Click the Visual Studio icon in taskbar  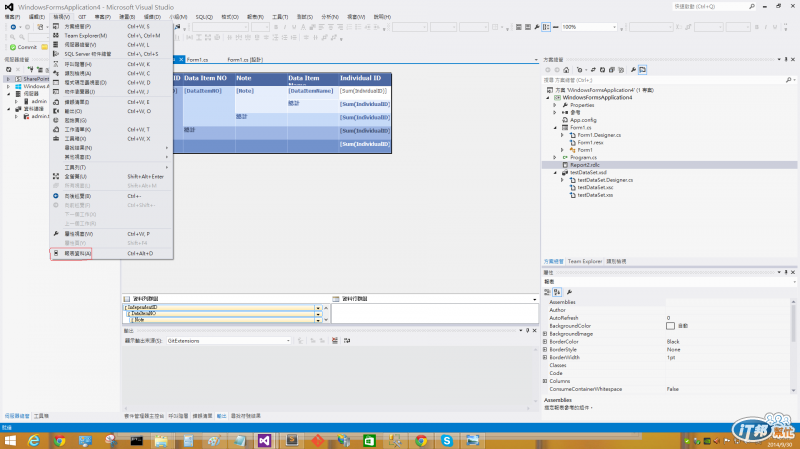[264, 440]
